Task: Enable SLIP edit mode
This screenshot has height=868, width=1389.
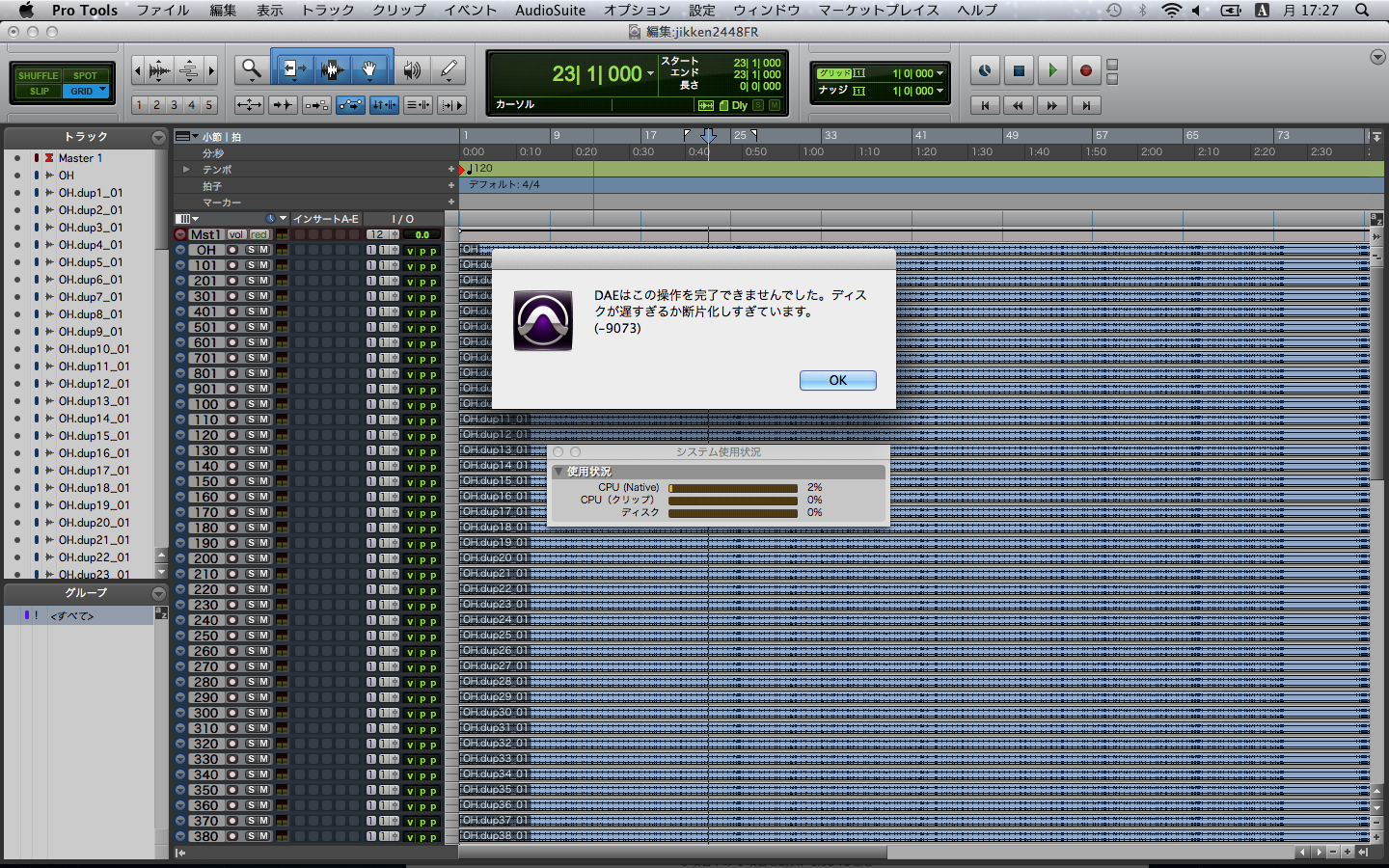Action: [39, 91]
